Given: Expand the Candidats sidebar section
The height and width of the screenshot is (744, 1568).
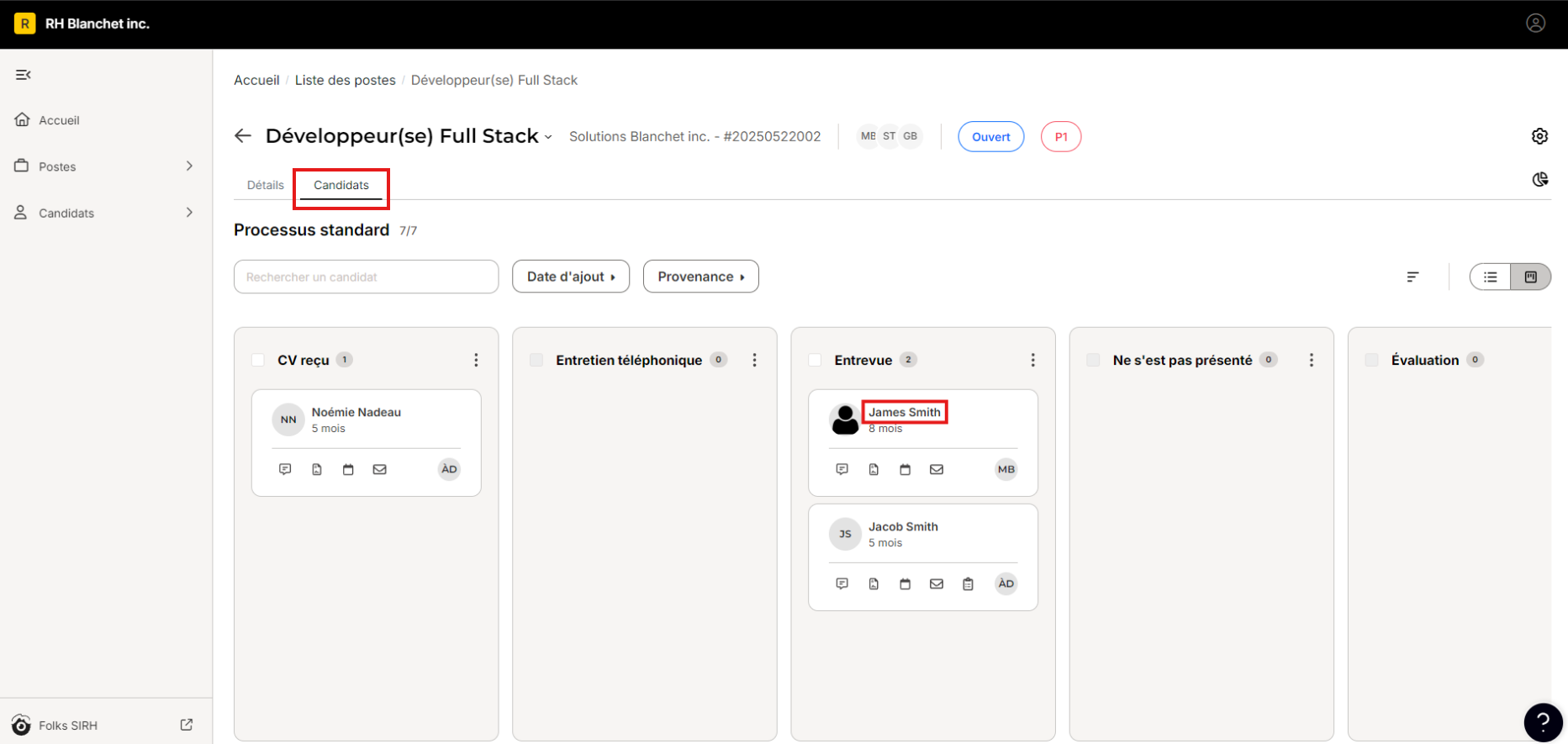Looking at the screenshot, I should pyautogui.click(x=189, y=213).
